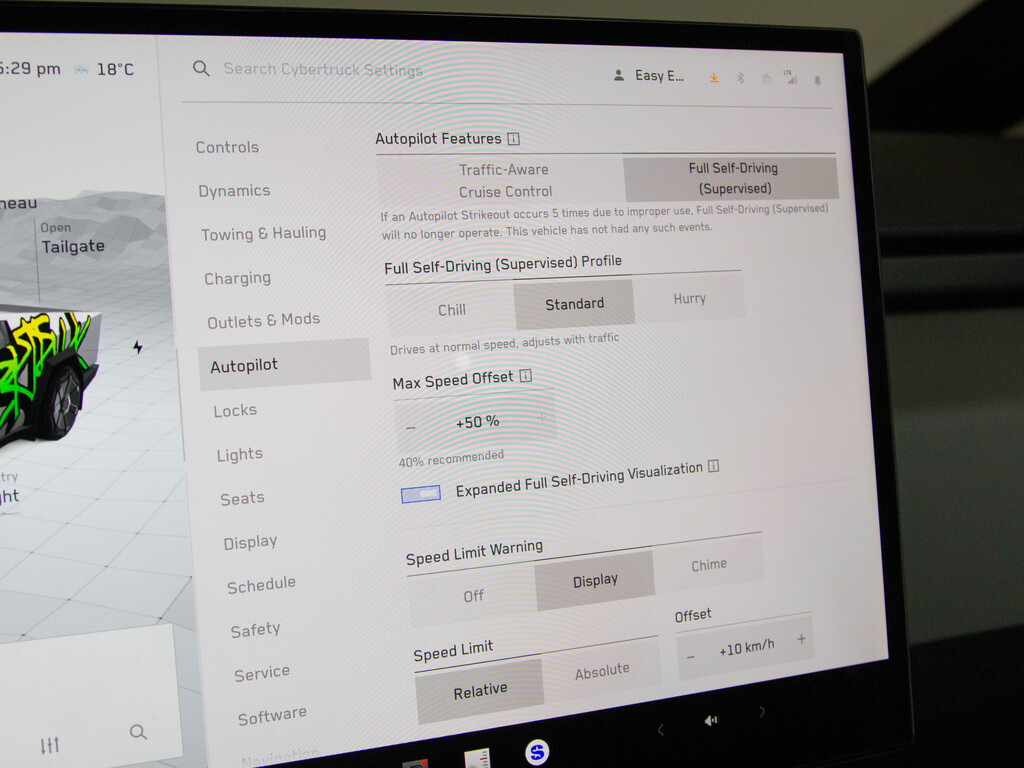Open the equalizer sliders icon on media card
The height and width of the screenshot is (768, 1024).
pyautogui.click(x=50, y=744)
